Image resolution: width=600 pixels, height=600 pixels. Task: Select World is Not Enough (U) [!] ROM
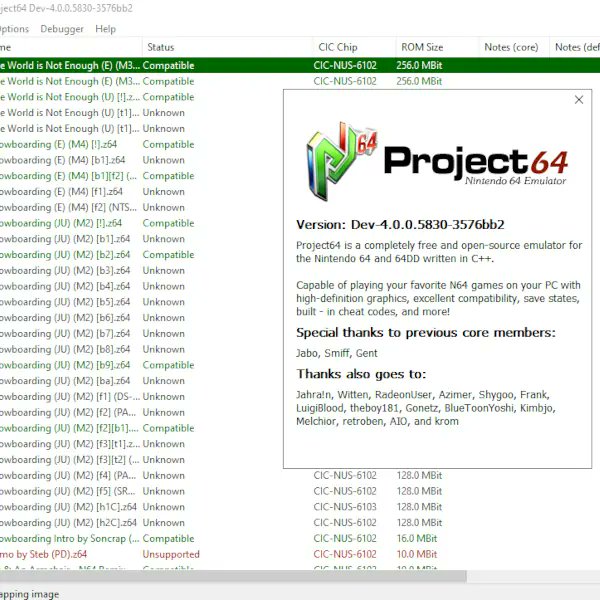click(x=70, y=97)
